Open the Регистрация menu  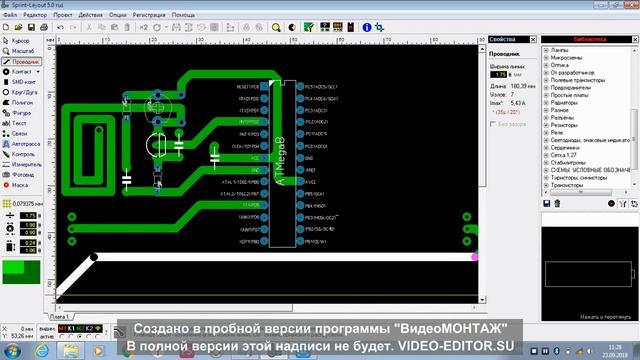(149, 15)
